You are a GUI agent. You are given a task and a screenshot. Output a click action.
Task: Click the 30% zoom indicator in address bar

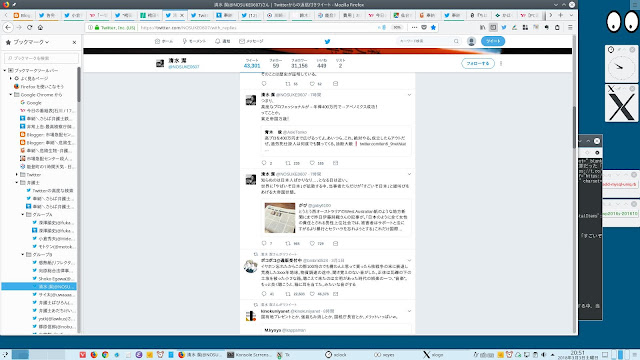pos(397,27)
